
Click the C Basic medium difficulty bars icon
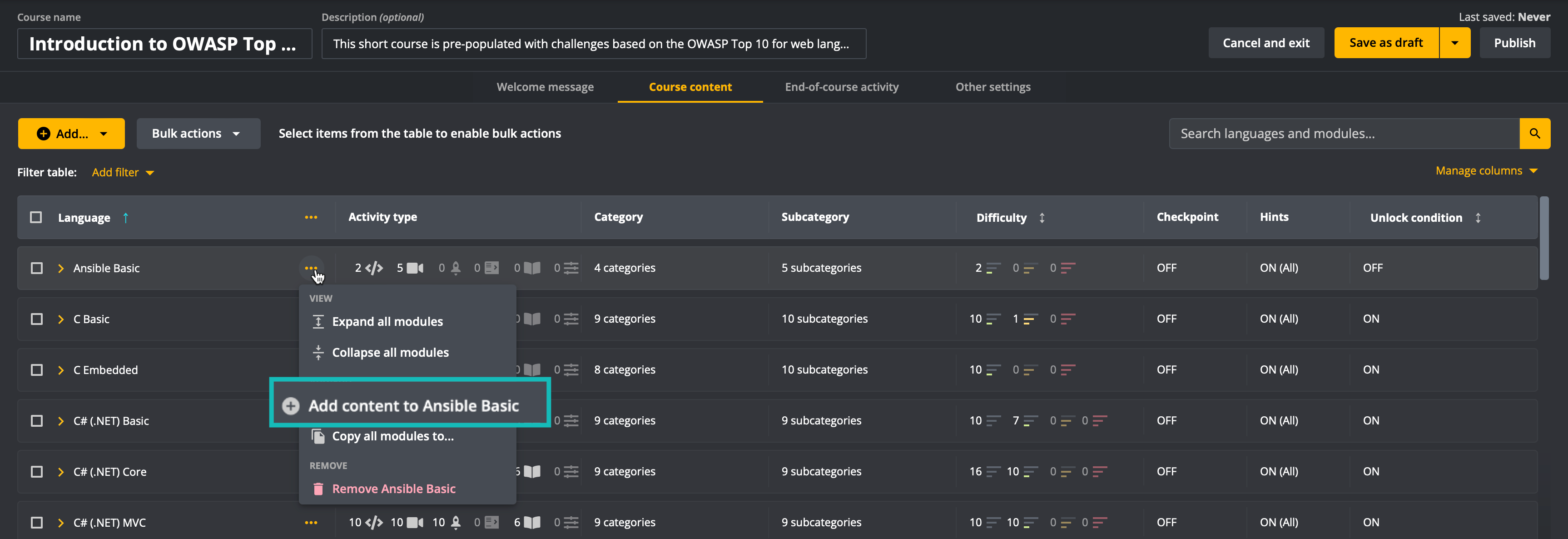(x=1031, y=319)
